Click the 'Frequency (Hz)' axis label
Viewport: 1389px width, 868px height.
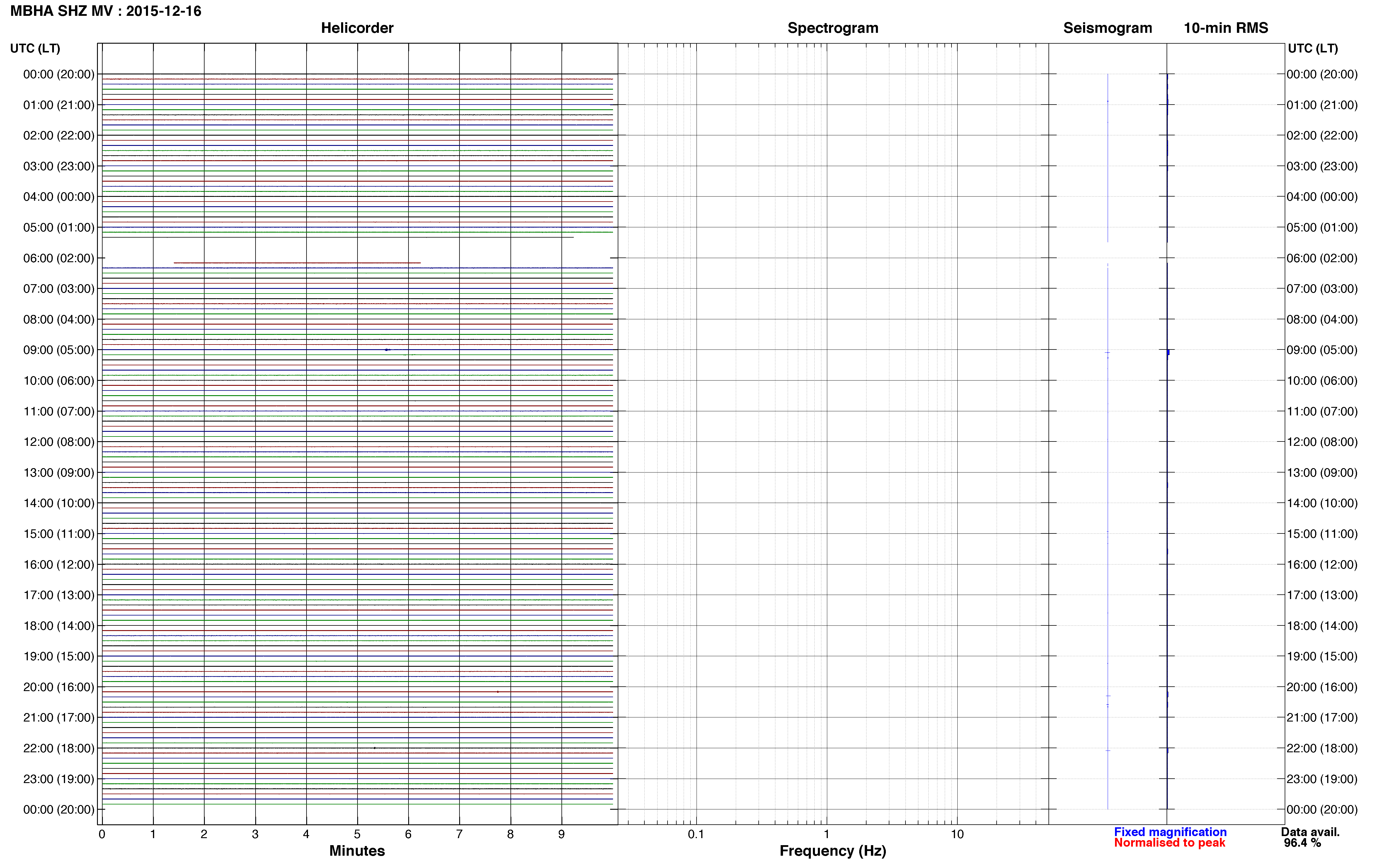coord(833,851)
